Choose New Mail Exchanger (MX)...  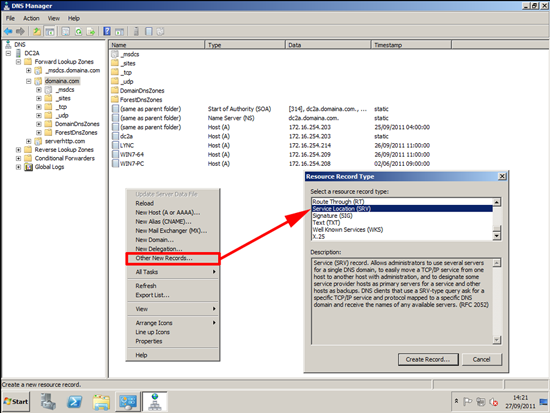(x=173, y=231)
